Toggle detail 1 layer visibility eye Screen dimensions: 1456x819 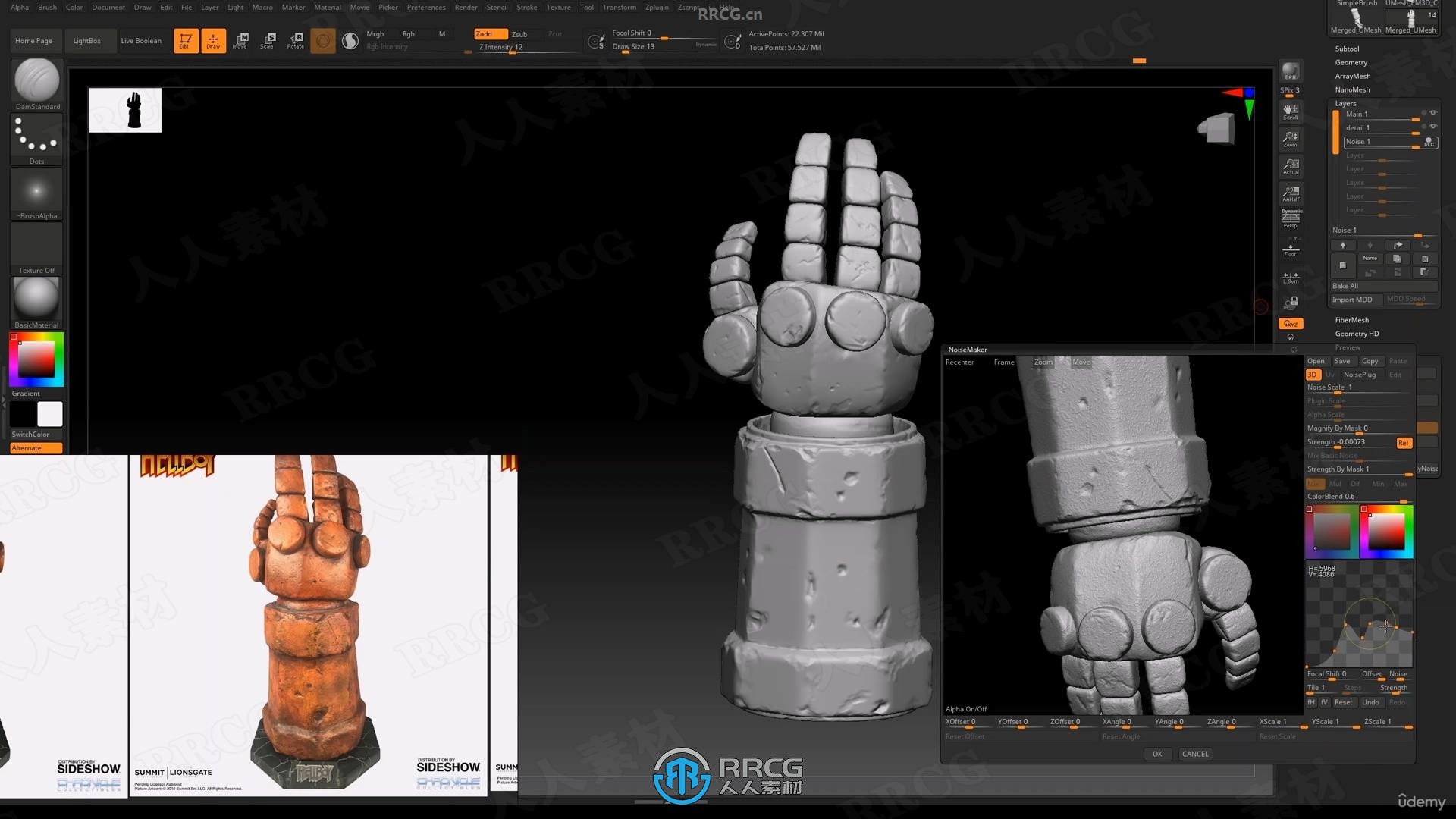click(1433, 127)
